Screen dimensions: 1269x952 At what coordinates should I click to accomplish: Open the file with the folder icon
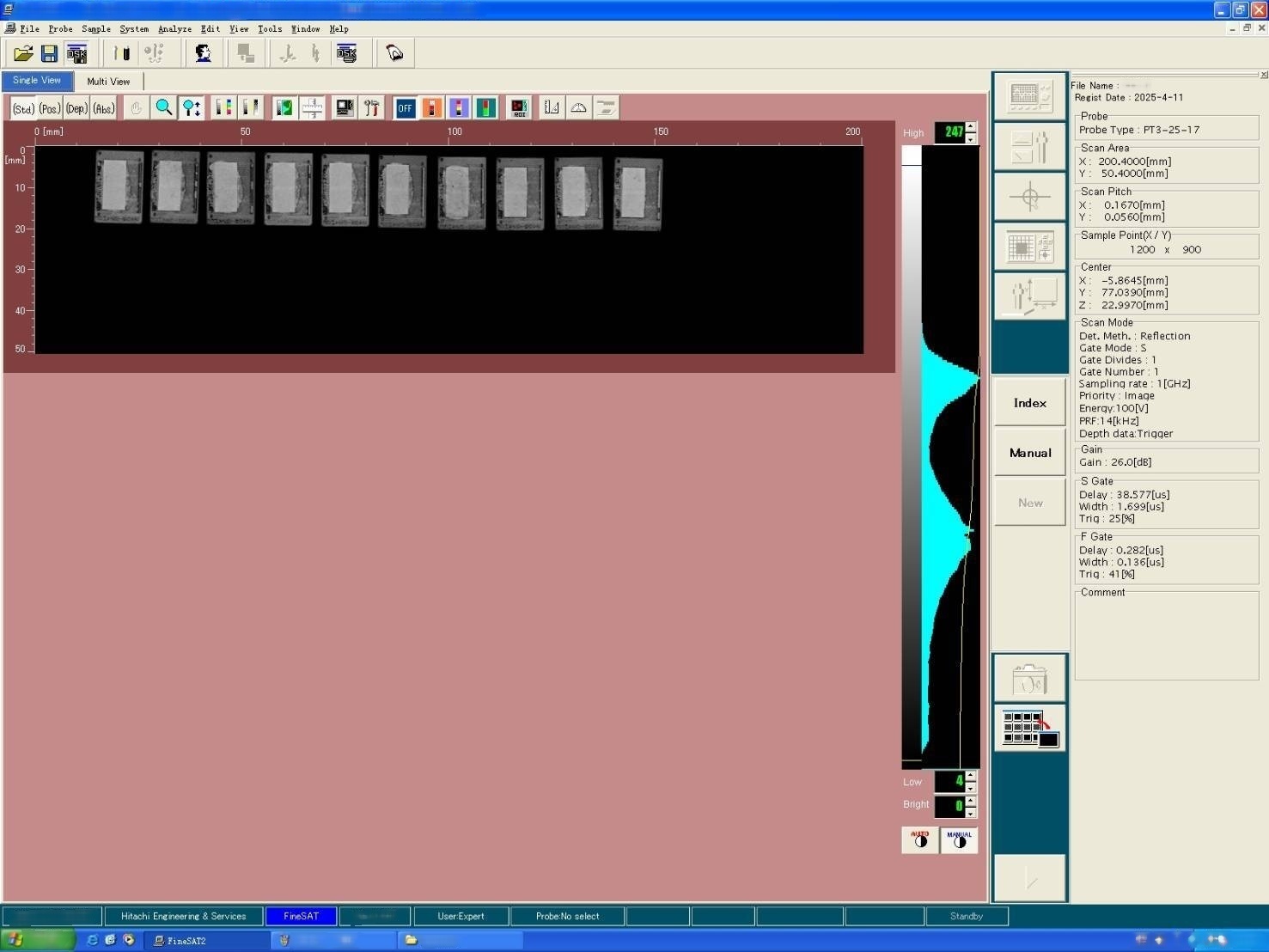click(23, 53)
